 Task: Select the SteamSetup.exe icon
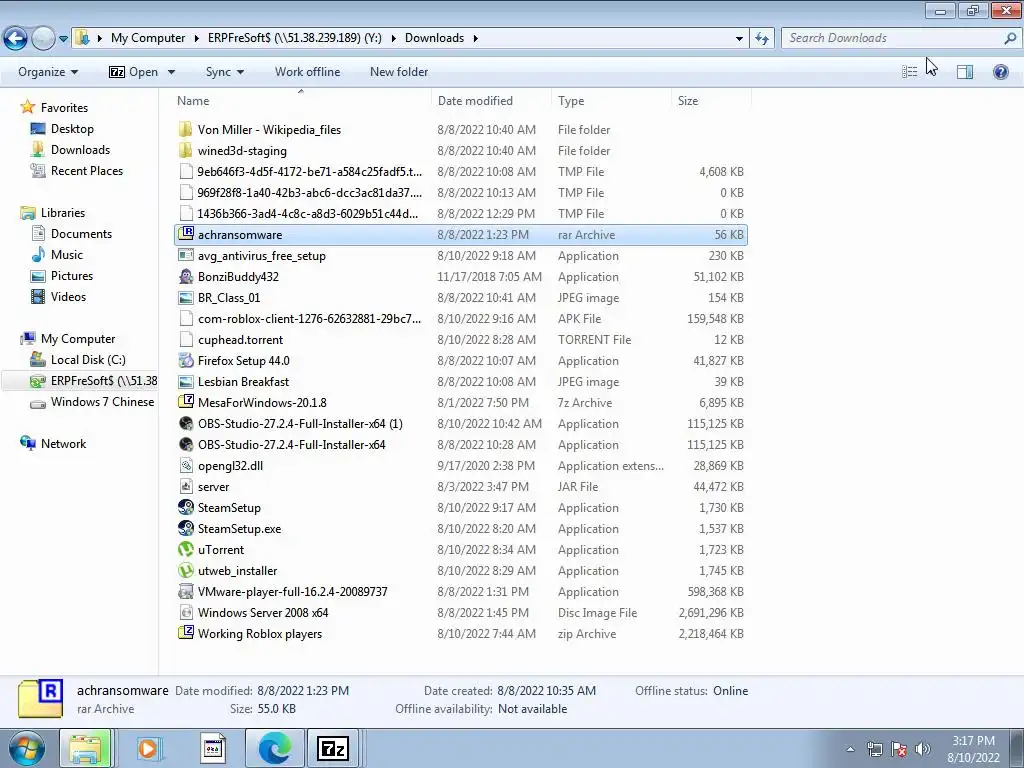coord(186,528)
